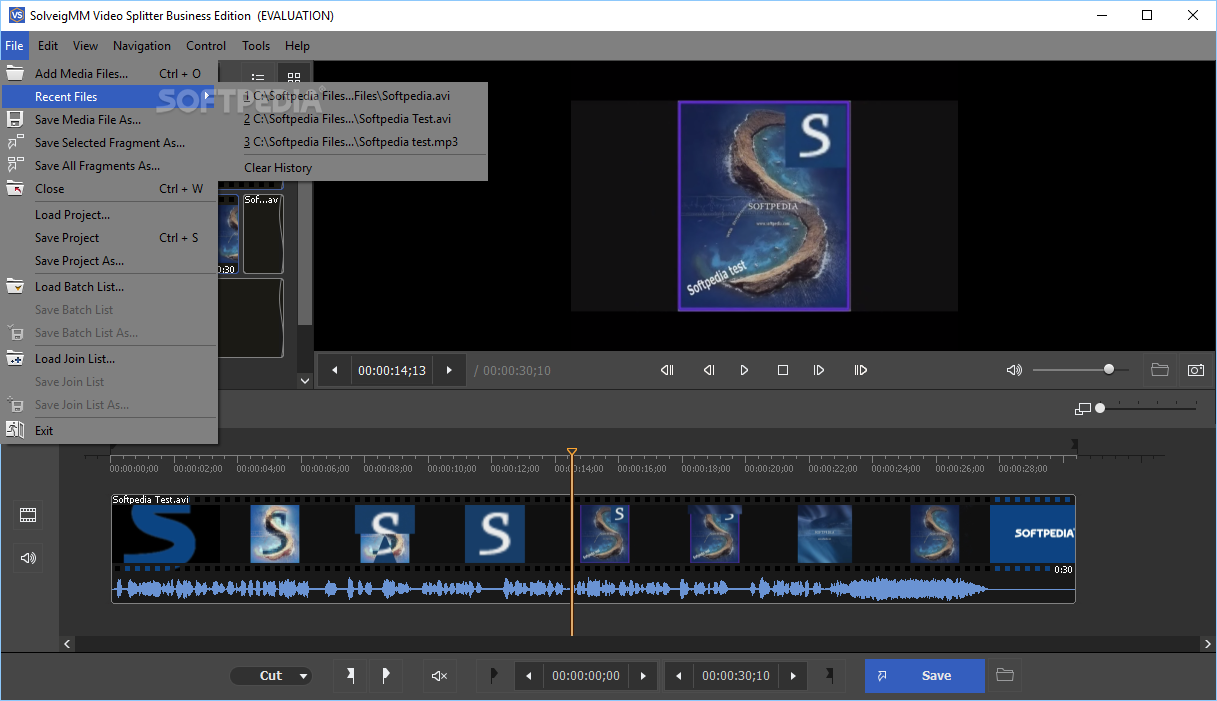The height and width of the screenshot is (701, 1217).
Task: Click the audio waveform track
Action: click(x=593, y=589)
